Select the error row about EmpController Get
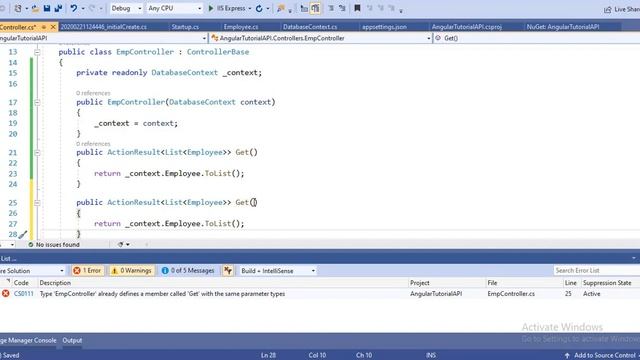 320,293
